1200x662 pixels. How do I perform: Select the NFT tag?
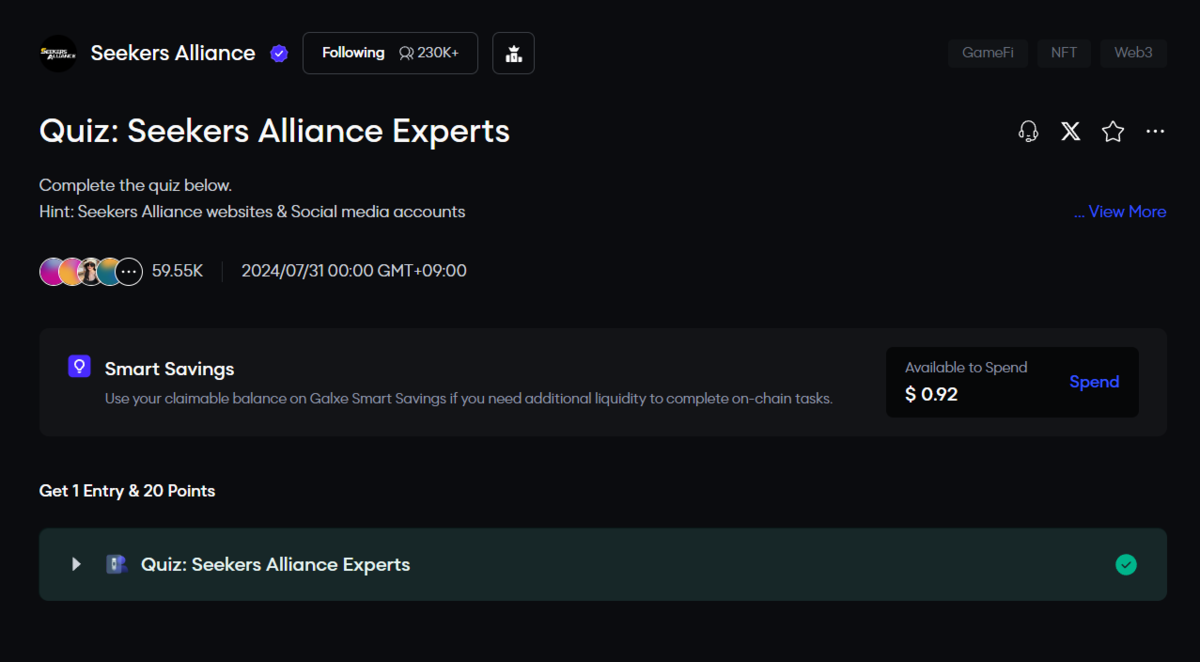point(1064,53)
